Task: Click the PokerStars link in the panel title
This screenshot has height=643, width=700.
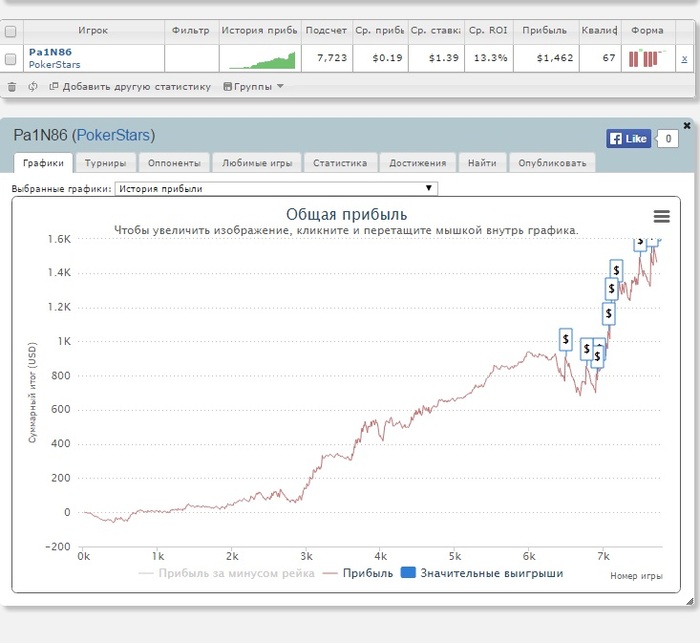Action: (x=113, y=135)
